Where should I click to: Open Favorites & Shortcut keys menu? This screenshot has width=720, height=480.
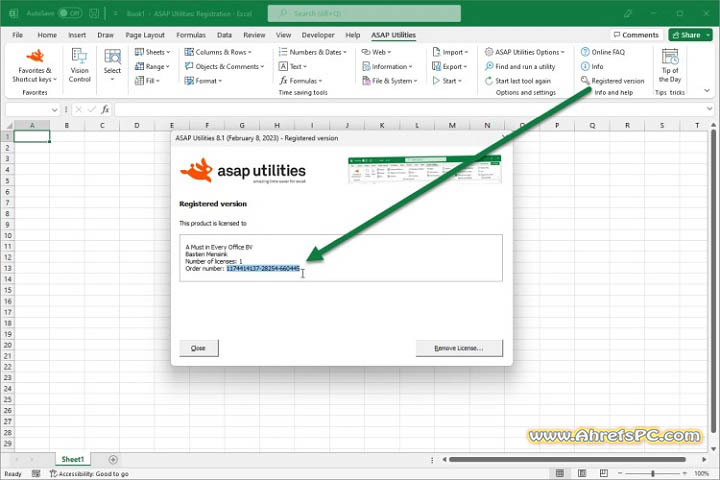[34, 66]
